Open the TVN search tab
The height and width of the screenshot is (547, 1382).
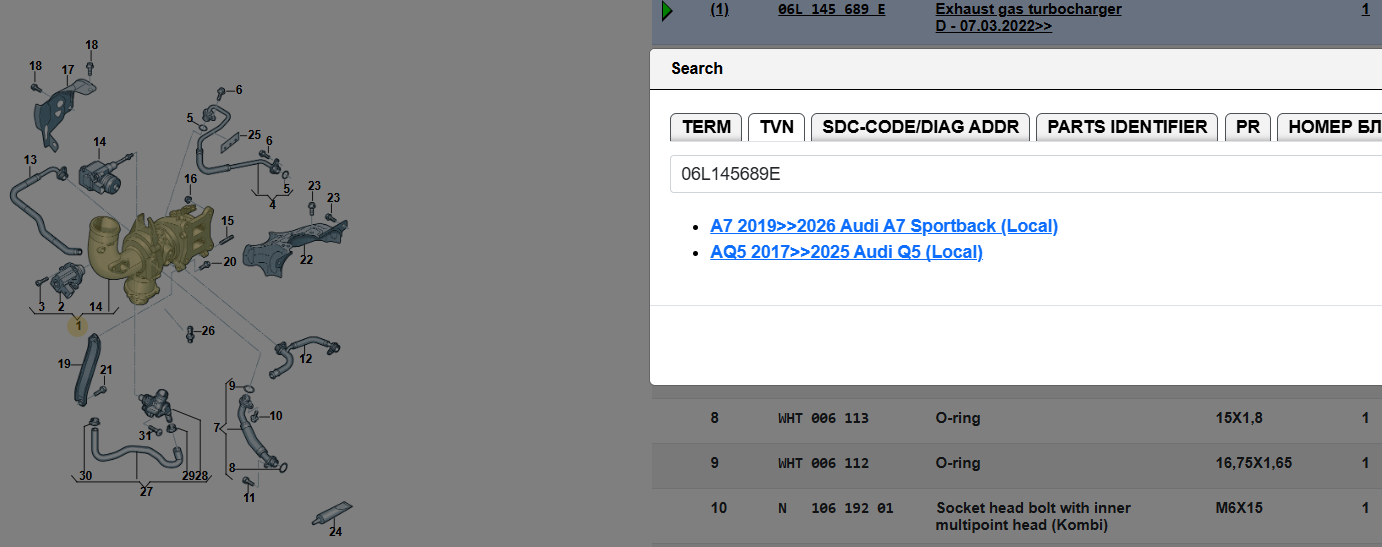pyautogui.click(x=776, y=127)
